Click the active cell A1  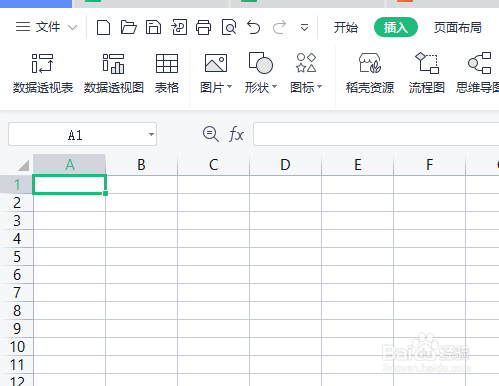[69, 184]
